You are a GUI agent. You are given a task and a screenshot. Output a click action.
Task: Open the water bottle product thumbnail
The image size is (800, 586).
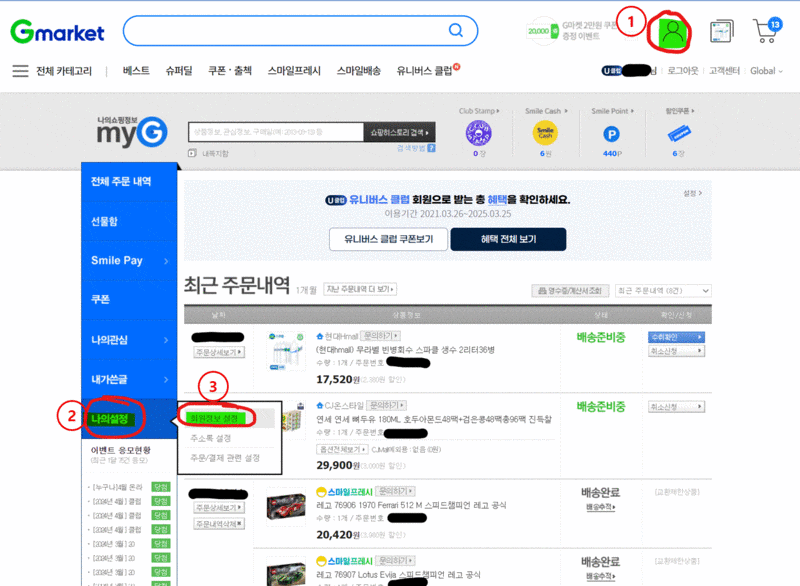point(286,351)
